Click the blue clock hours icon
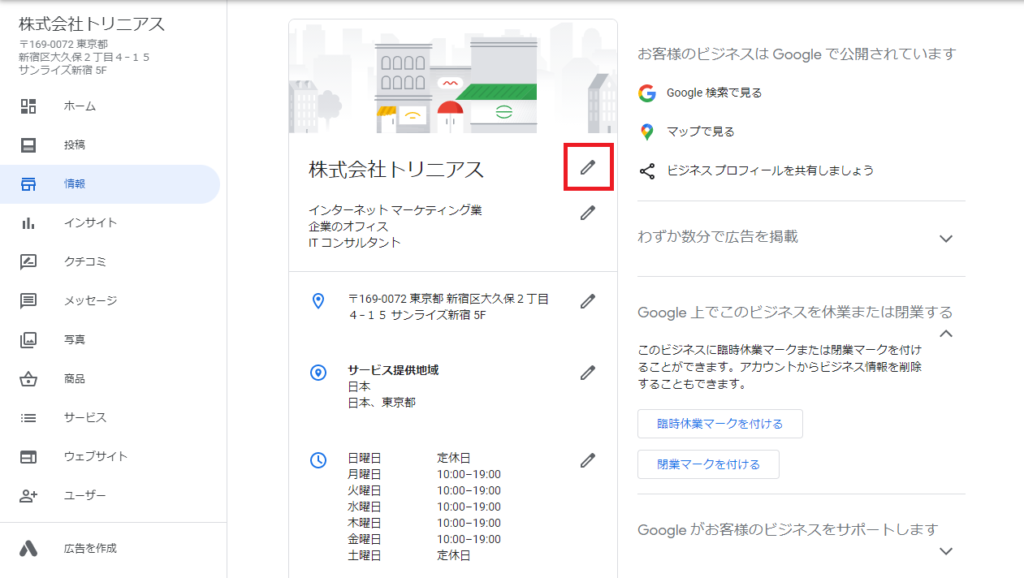The height and width of the screenshot is (578, 1024). click(318, 460)
